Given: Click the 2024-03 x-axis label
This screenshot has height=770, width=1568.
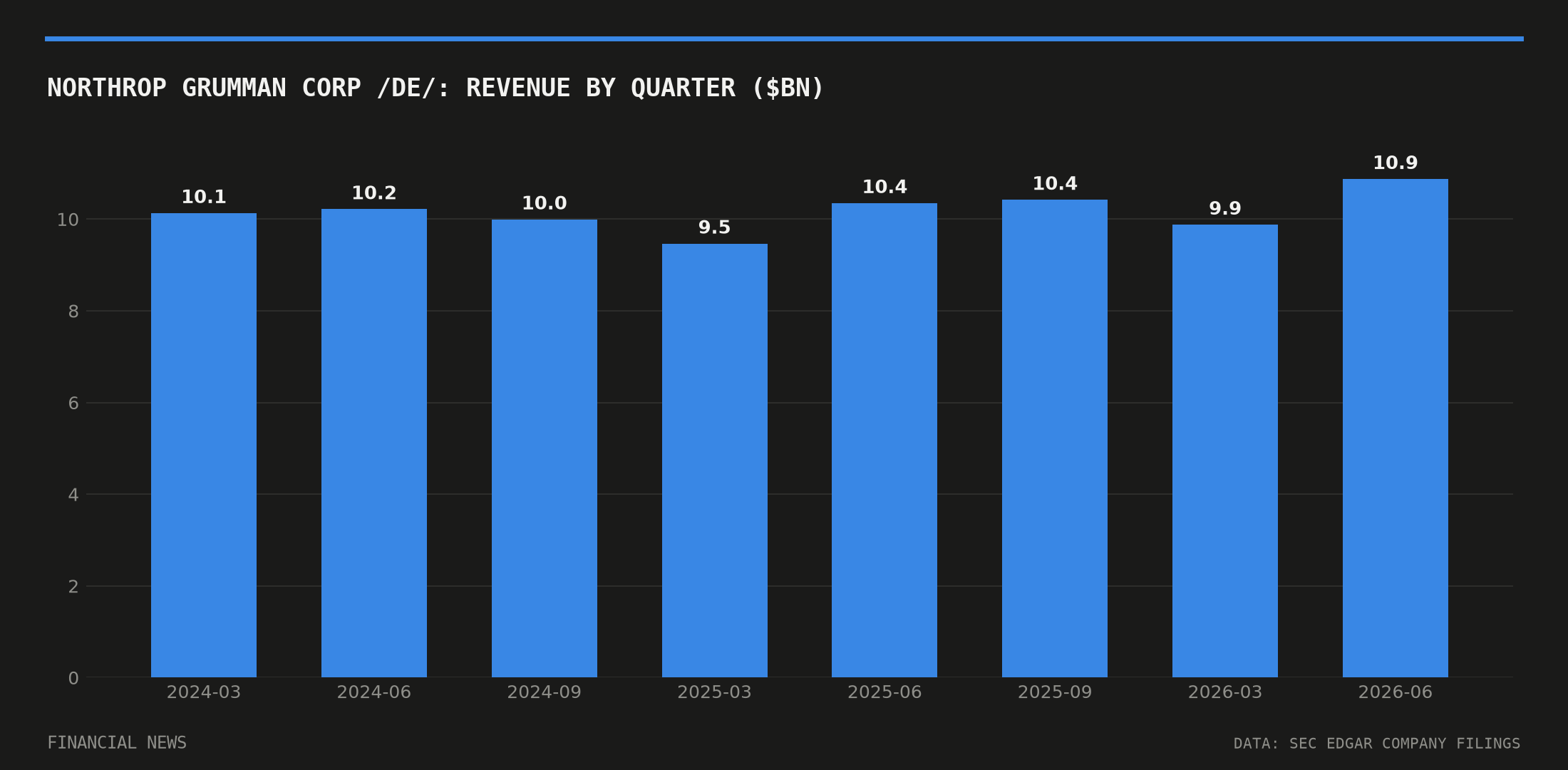Looking at the screenshot, I should pos(204,692).
